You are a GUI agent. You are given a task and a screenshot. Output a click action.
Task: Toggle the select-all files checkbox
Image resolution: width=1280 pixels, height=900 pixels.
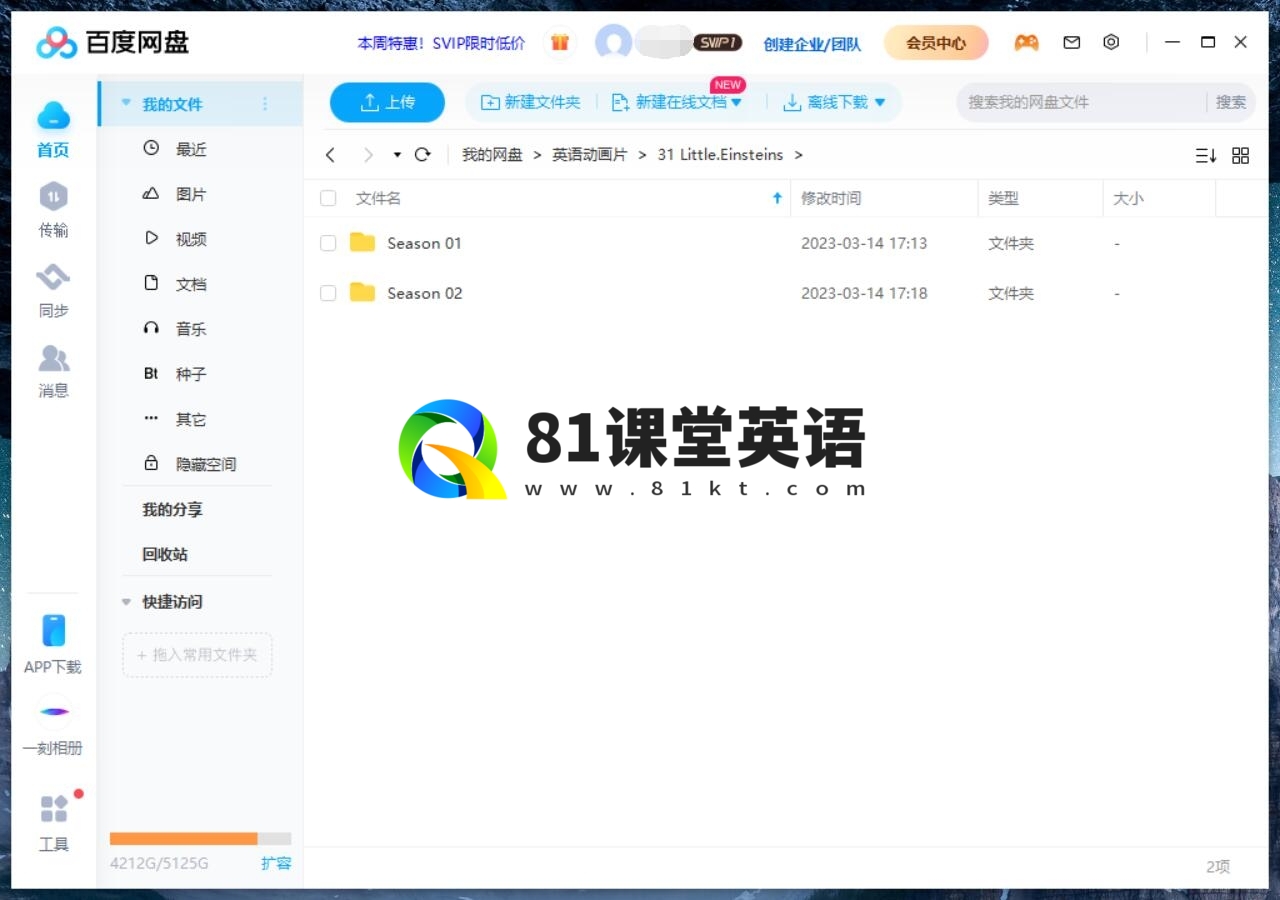[328, 198]
